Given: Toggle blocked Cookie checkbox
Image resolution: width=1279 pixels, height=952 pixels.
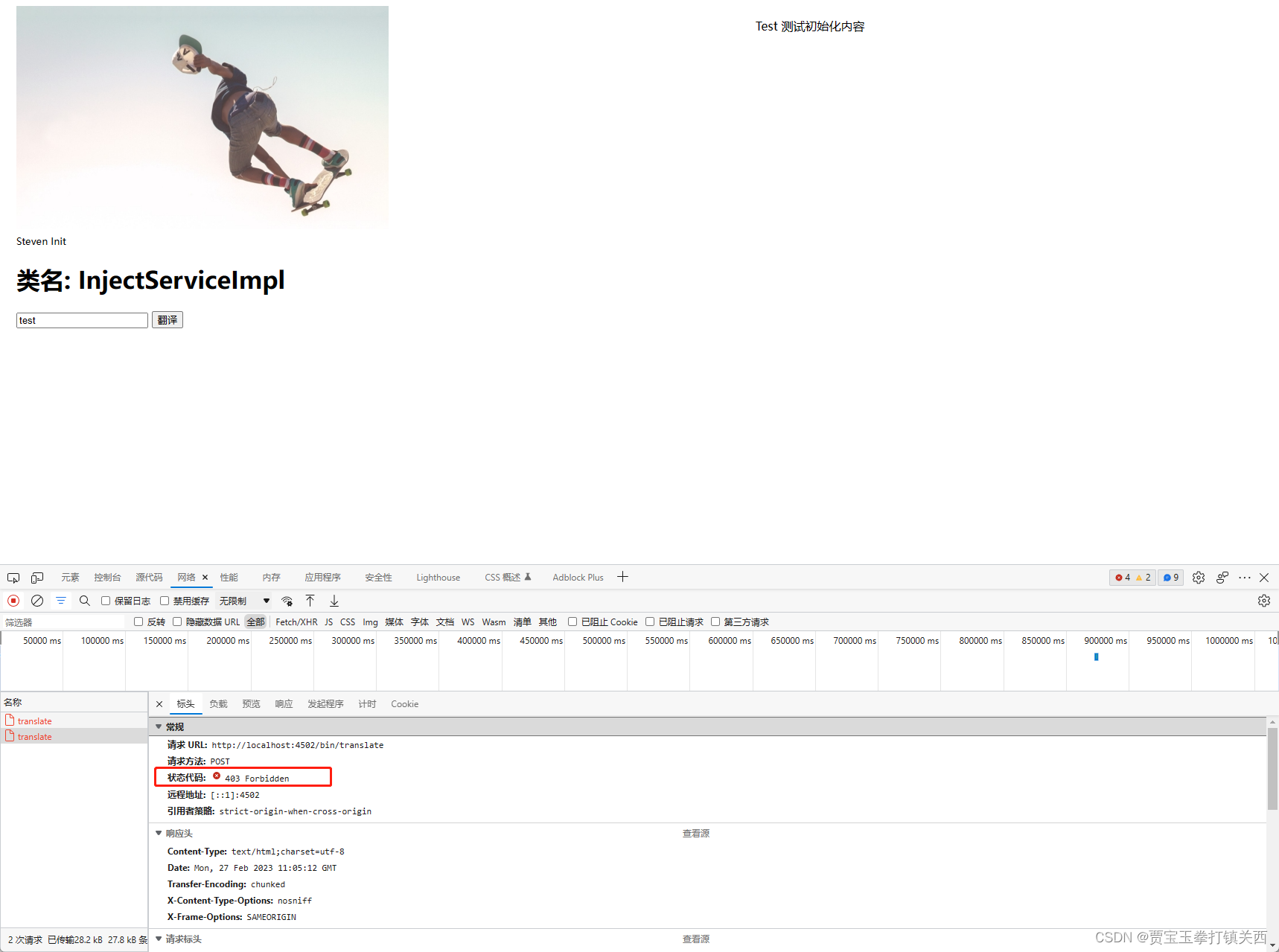Looking at the screenshot, I should click(x=572, y=622).
